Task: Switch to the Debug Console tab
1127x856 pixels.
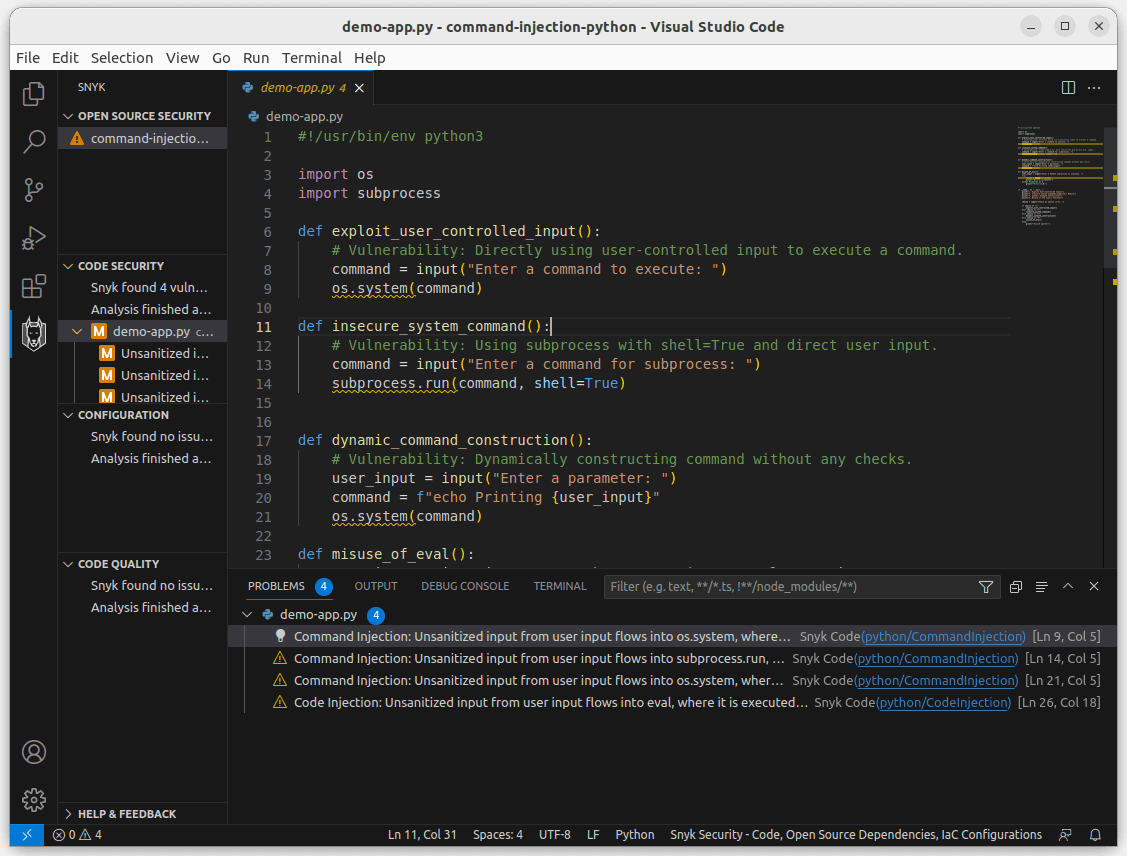Action: [464, 586]
